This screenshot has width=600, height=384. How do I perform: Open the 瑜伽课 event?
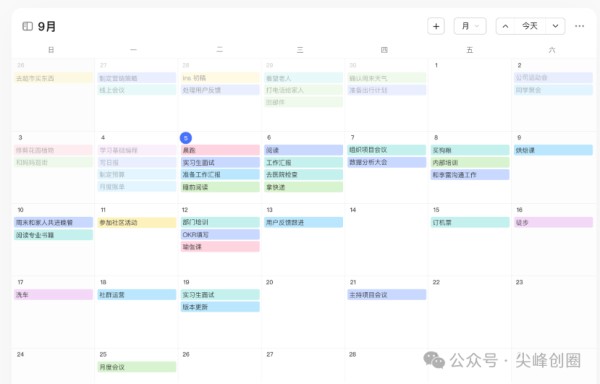coord(220,247)
